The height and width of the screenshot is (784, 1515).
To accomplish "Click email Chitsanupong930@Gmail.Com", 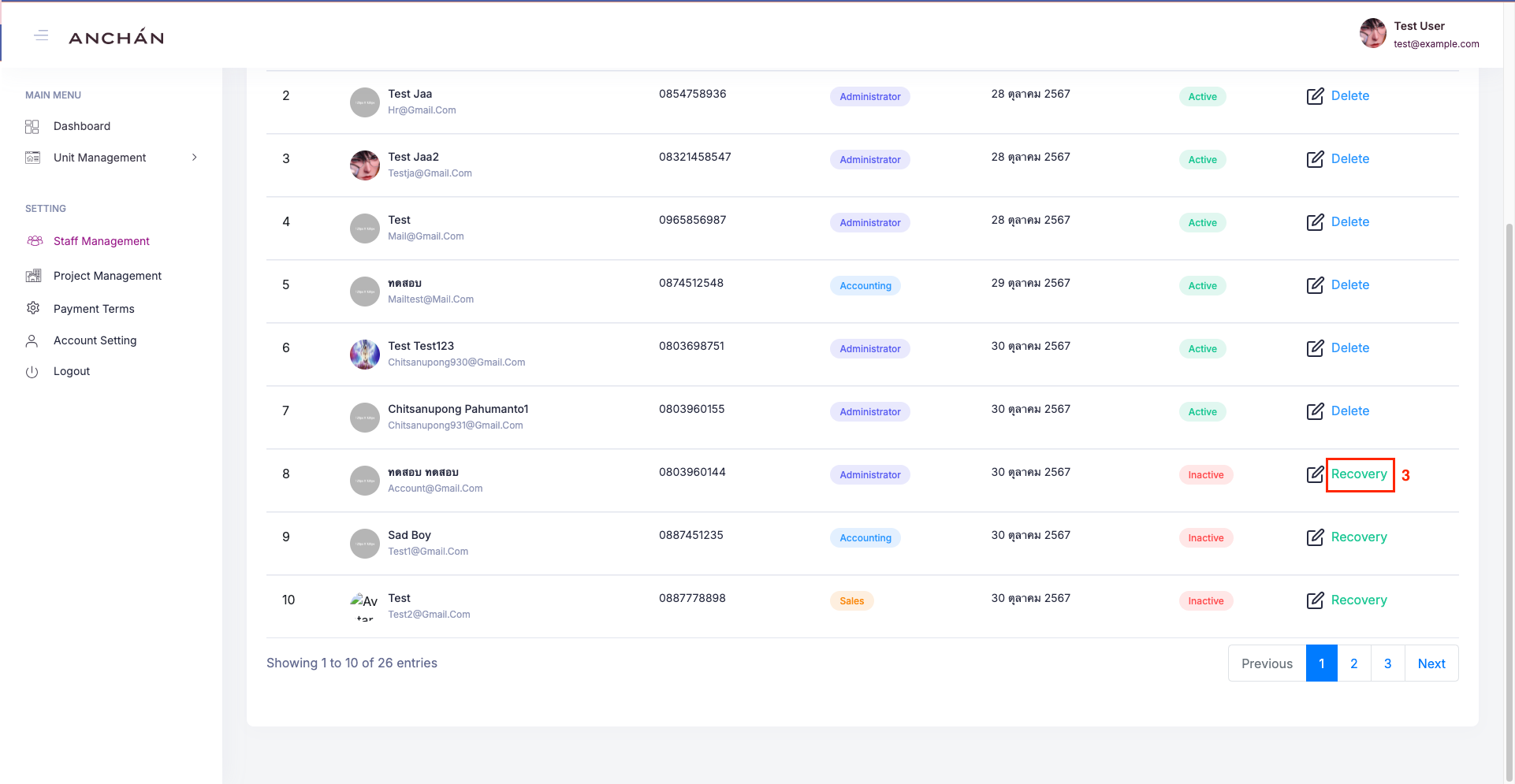I will [x=456, y=362].
